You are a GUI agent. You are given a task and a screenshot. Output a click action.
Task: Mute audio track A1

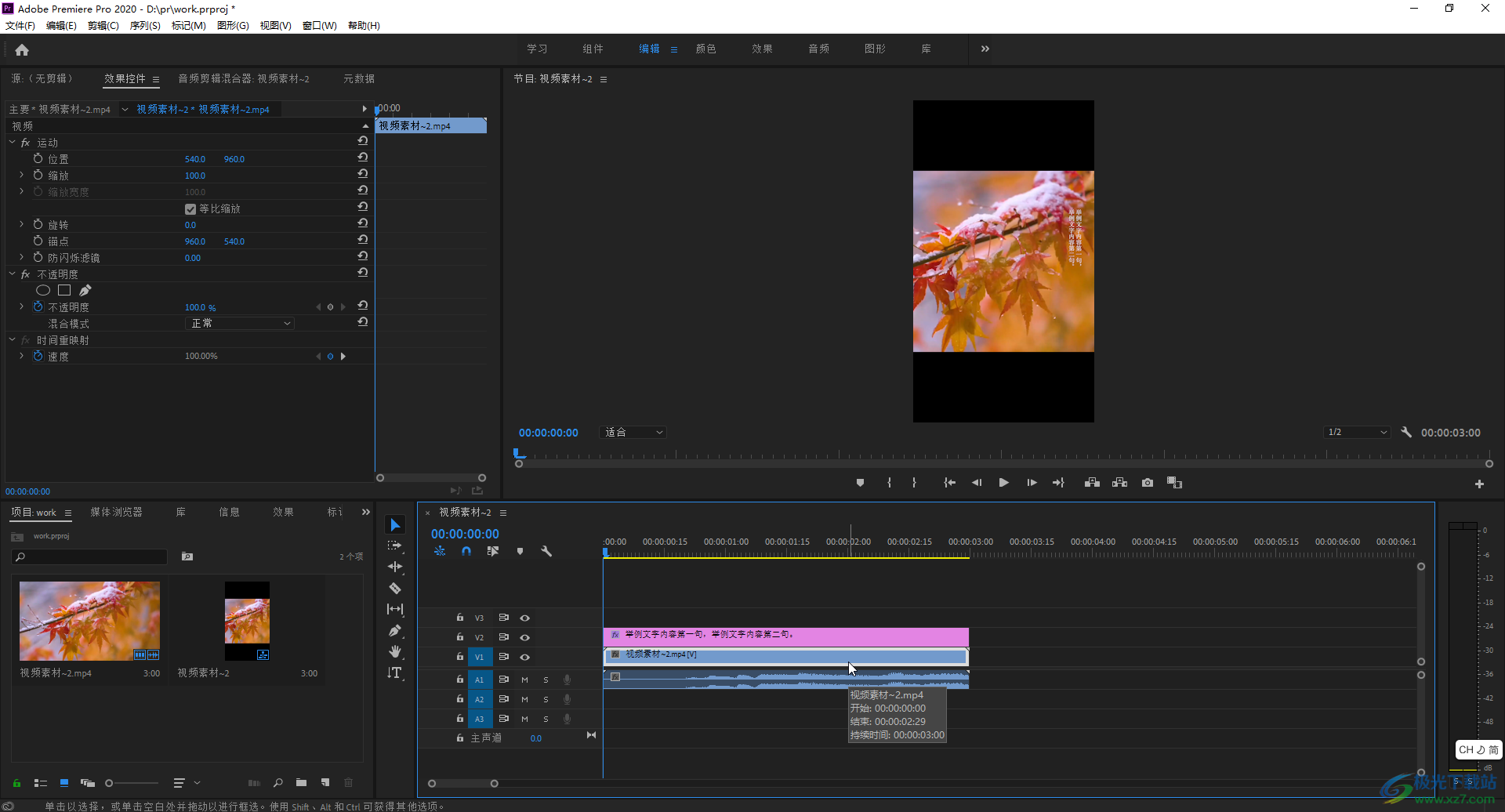point(524,680)
